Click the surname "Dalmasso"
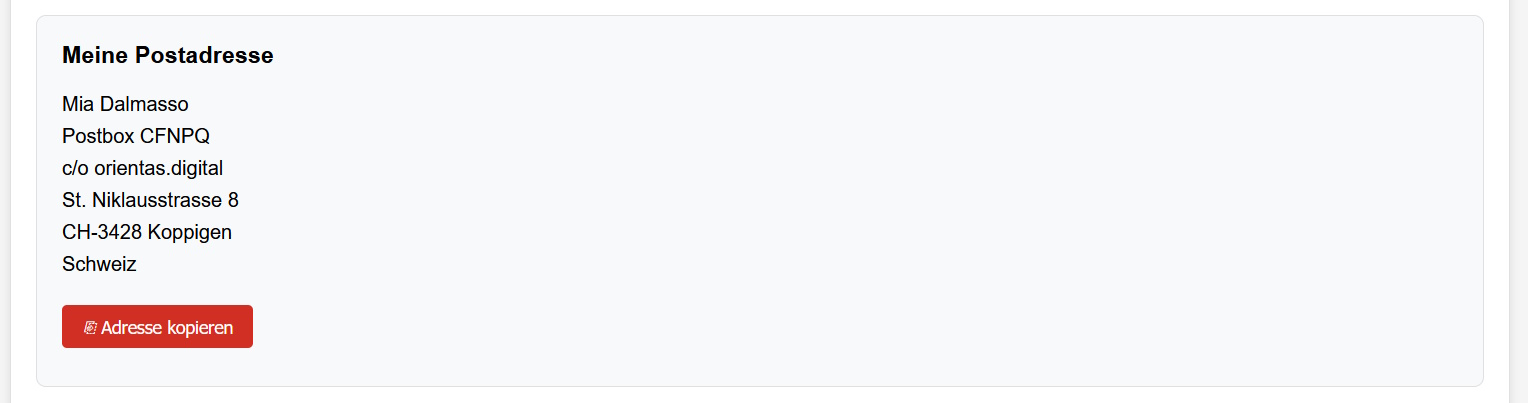This screenshot has height=403, width=1528. (x=144, y=104)
